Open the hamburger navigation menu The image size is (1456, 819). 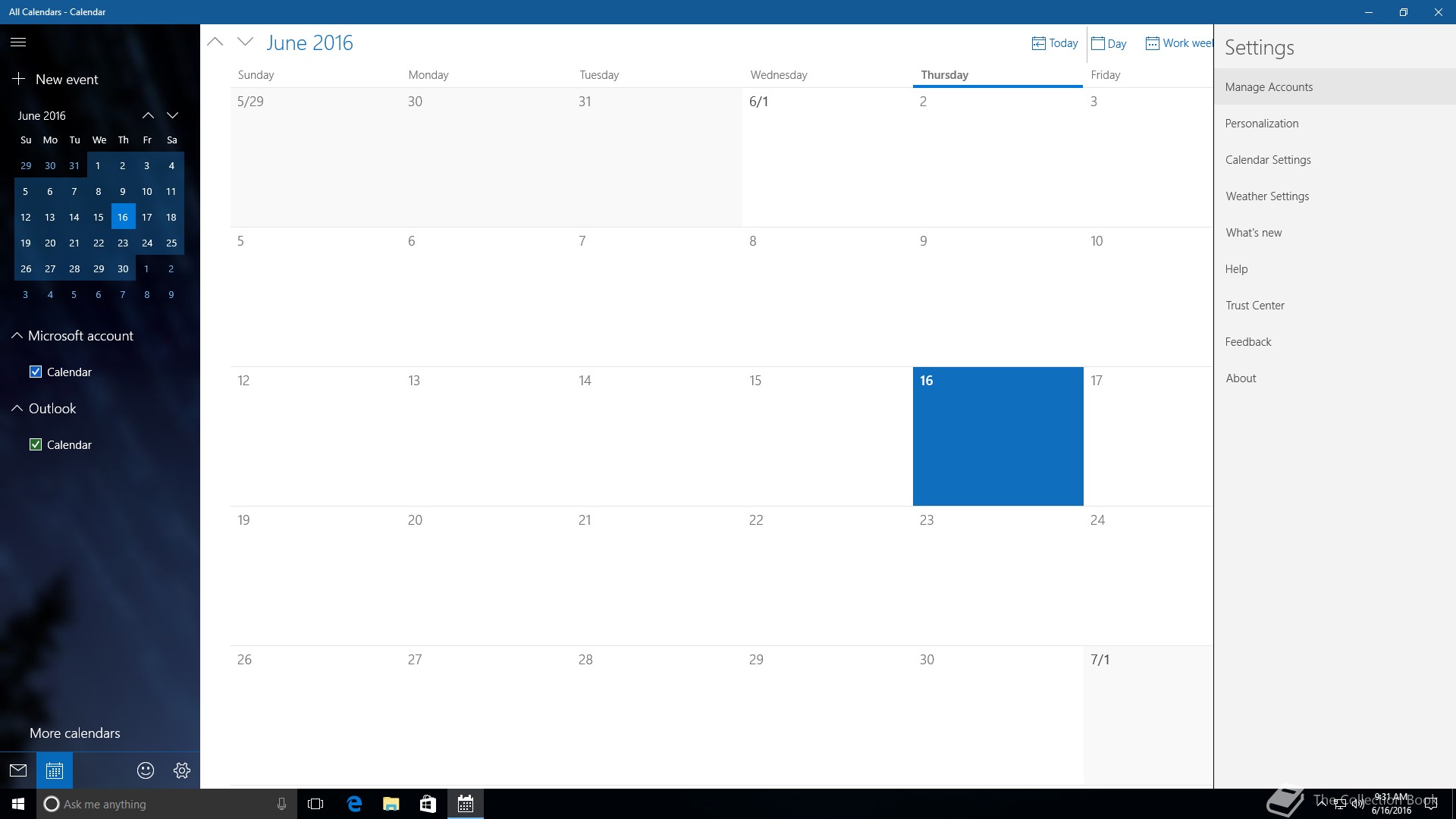pos(18,42)
